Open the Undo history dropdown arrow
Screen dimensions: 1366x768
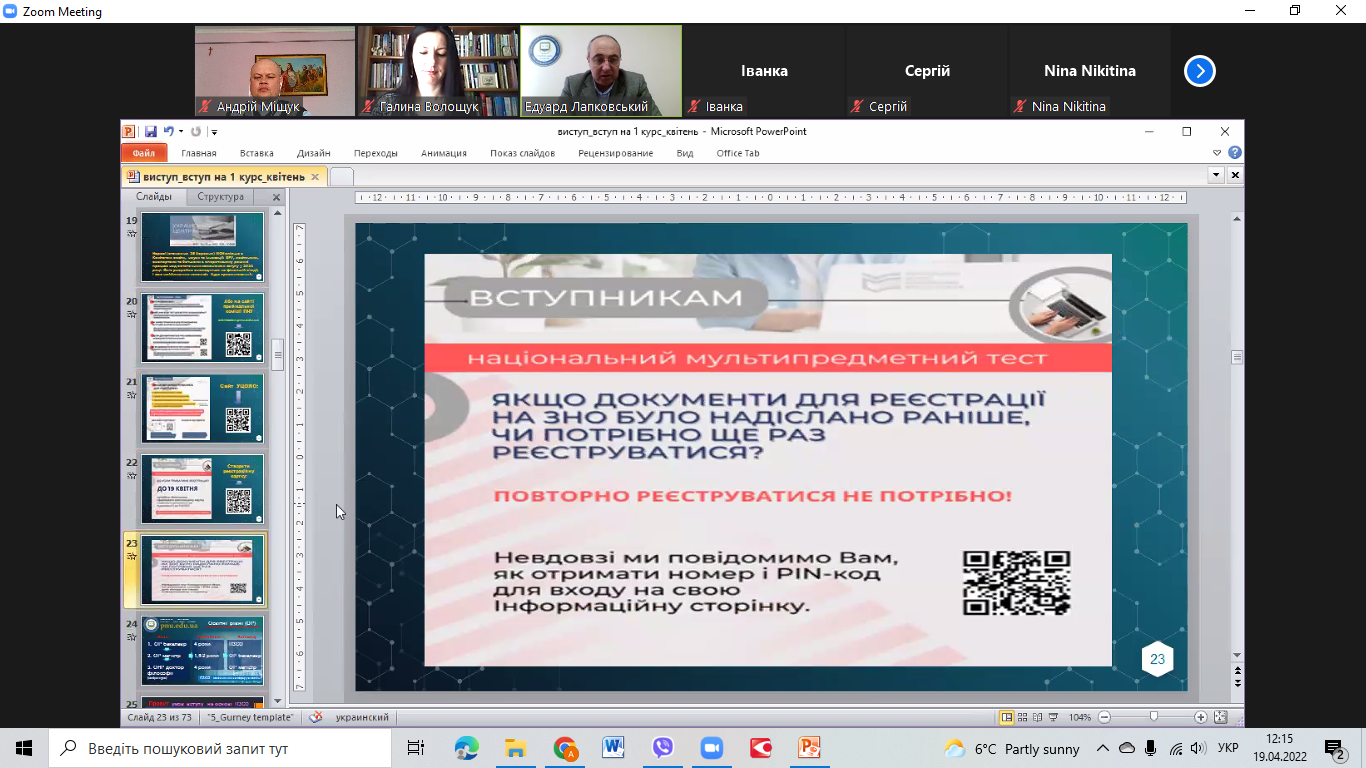(x=180, y=132)
